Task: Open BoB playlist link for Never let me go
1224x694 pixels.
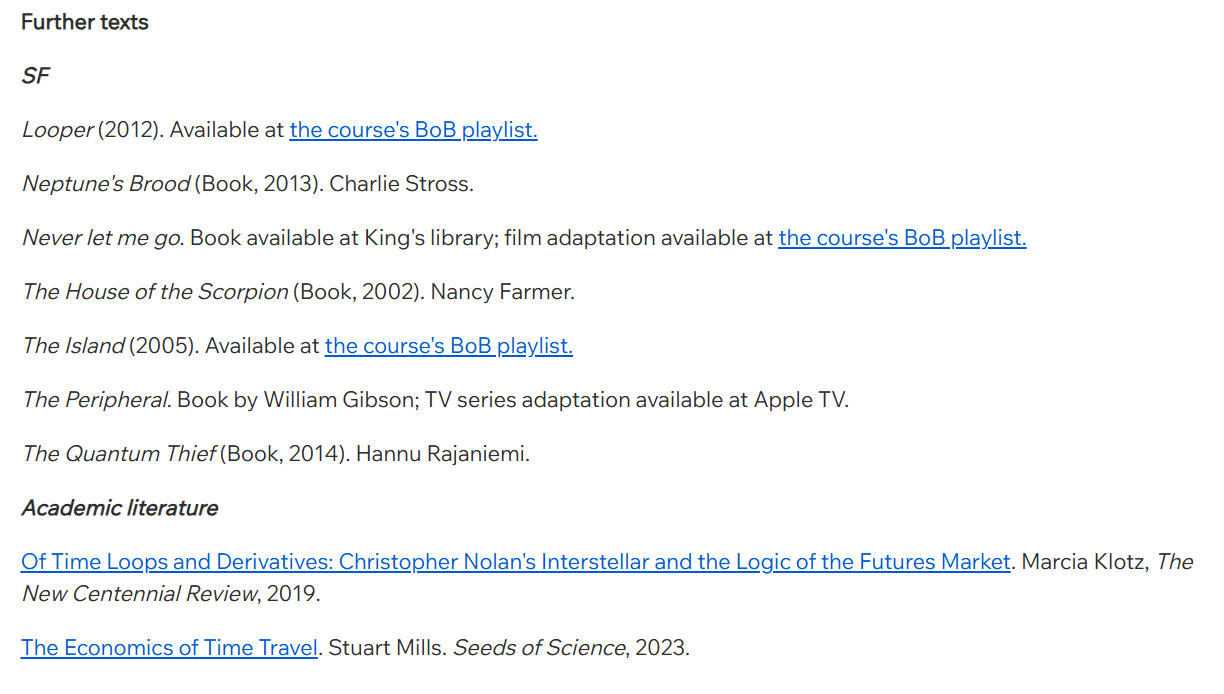Action: point(902,238)
